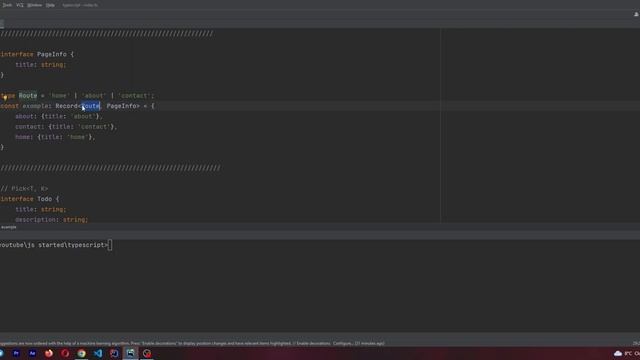Click the status bar notification message
640x360 pixels.
click(192, 344)
